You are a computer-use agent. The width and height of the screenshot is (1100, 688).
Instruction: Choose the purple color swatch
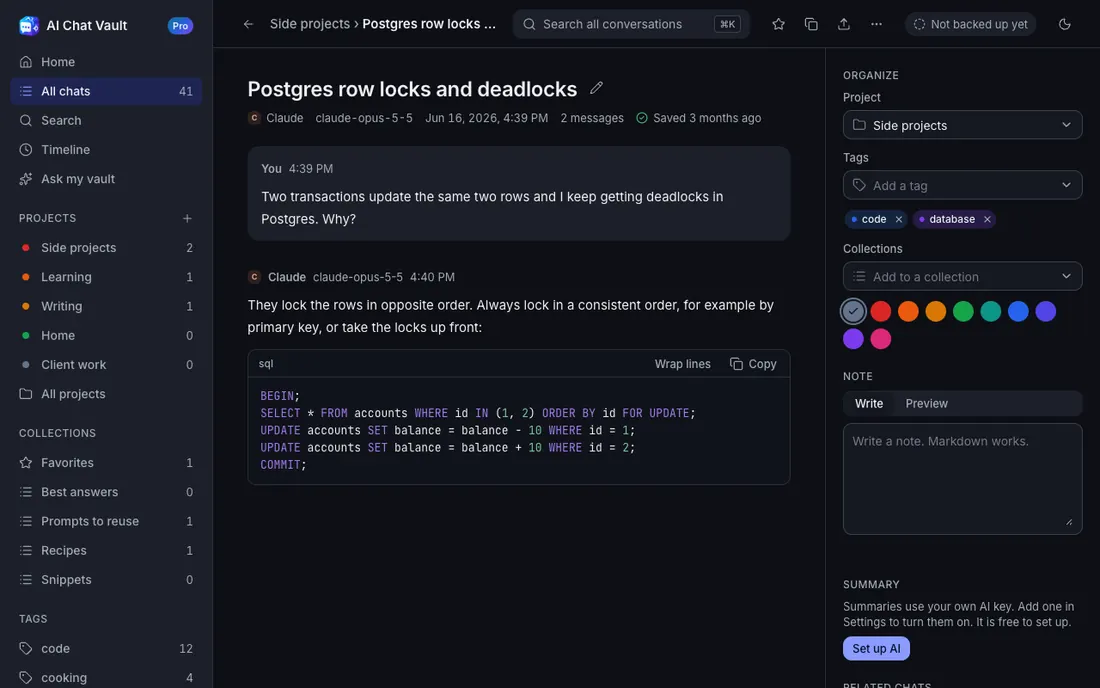click(x=853, y=339)
